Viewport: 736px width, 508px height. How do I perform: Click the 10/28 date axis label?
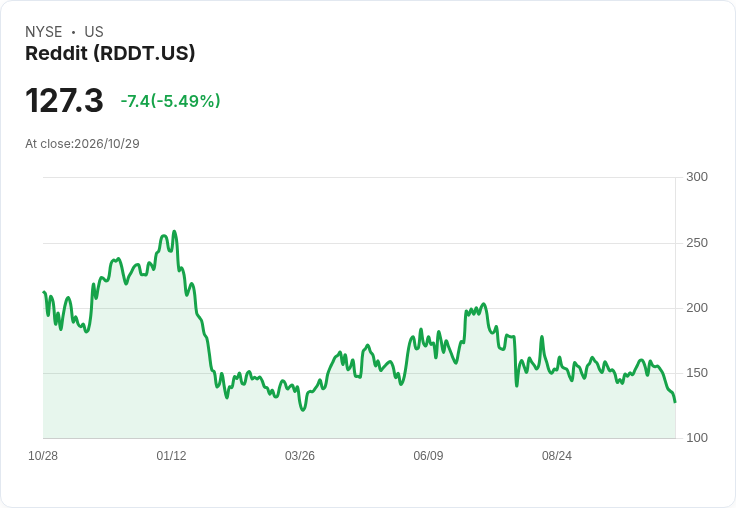click(43, 456)
